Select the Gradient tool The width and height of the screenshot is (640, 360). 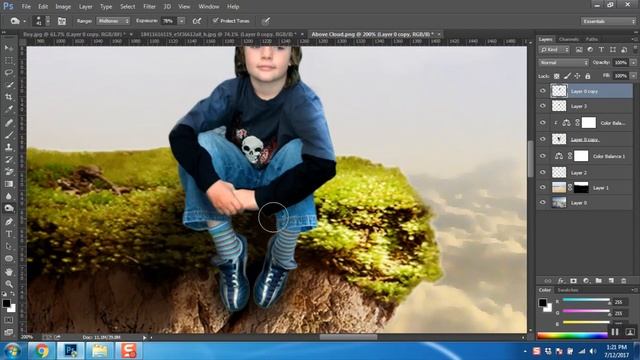point(9,184)
